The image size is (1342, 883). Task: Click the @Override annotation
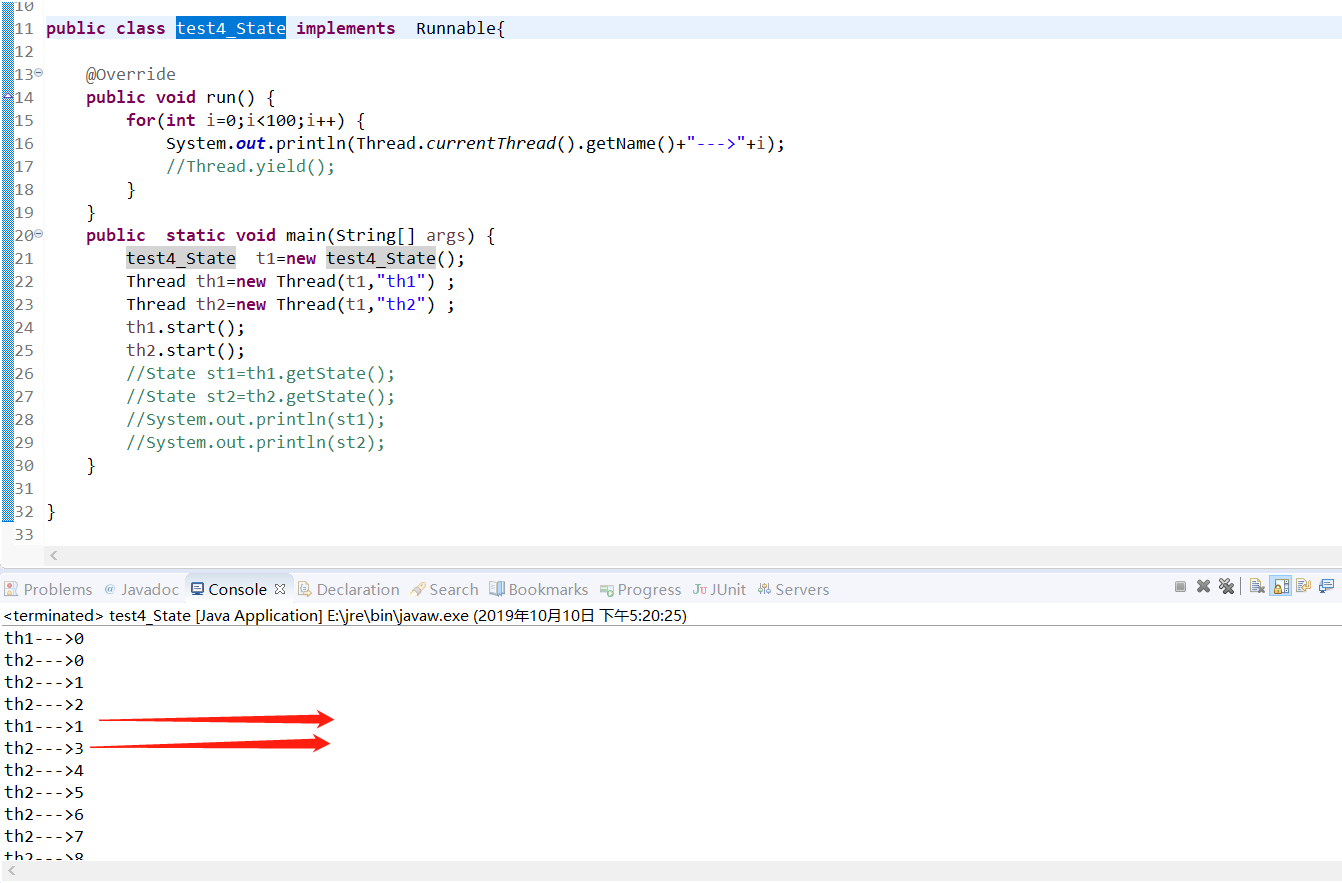click(131, 74)
